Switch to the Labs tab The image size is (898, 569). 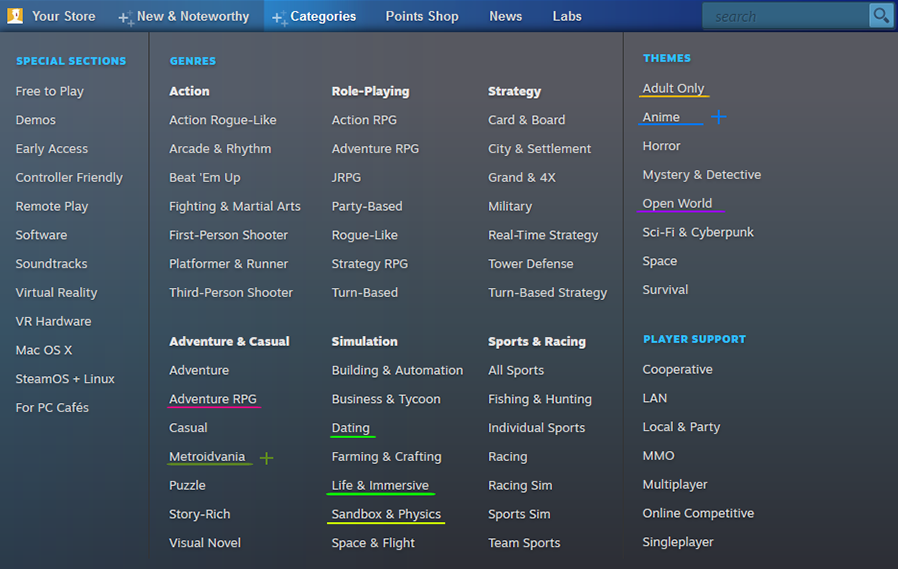[x=566, y=16]
